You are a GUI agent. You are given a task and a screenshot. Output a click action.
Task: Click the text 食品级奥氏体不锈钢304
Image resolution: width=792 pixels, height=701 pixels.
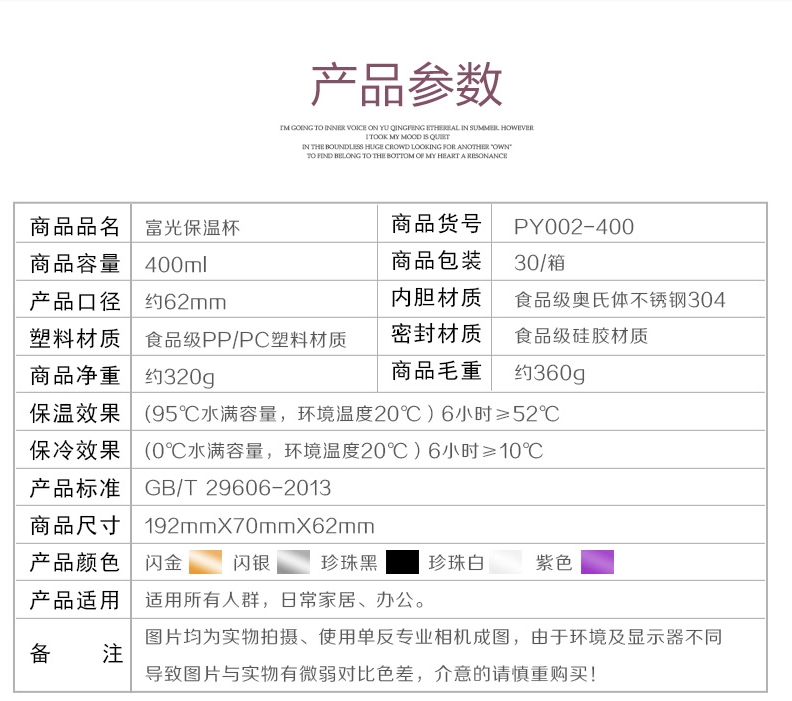[620, 300]
